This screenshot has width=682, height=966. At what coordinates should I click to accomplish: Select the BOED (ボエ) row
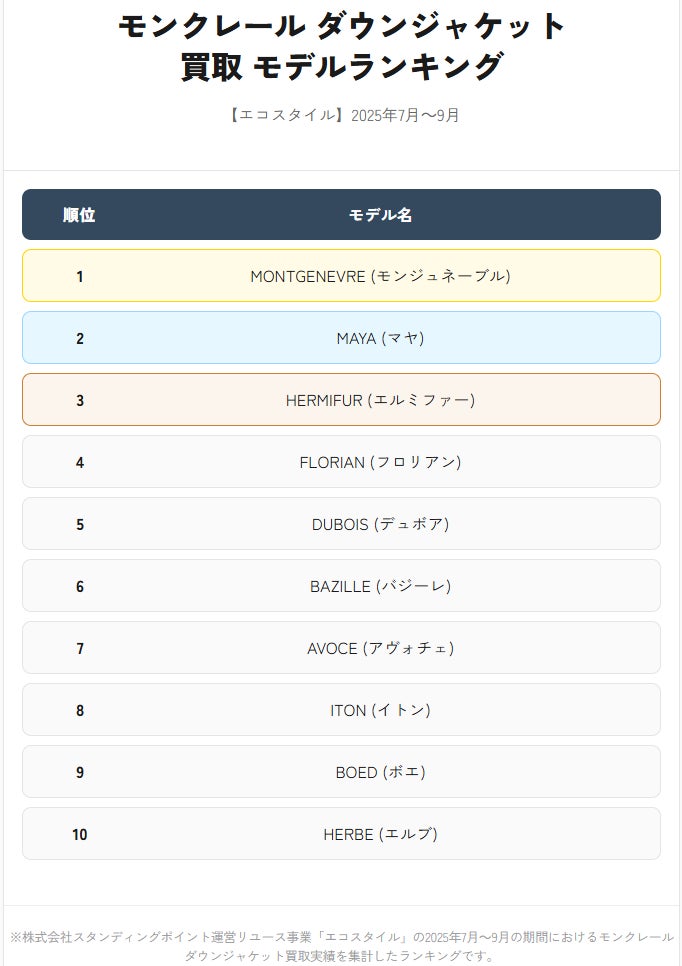[x=341, y=772]
